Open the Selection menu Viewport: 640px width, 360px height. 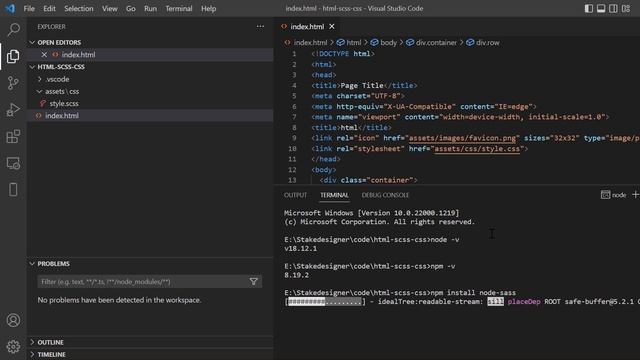(x=78, y=9)
